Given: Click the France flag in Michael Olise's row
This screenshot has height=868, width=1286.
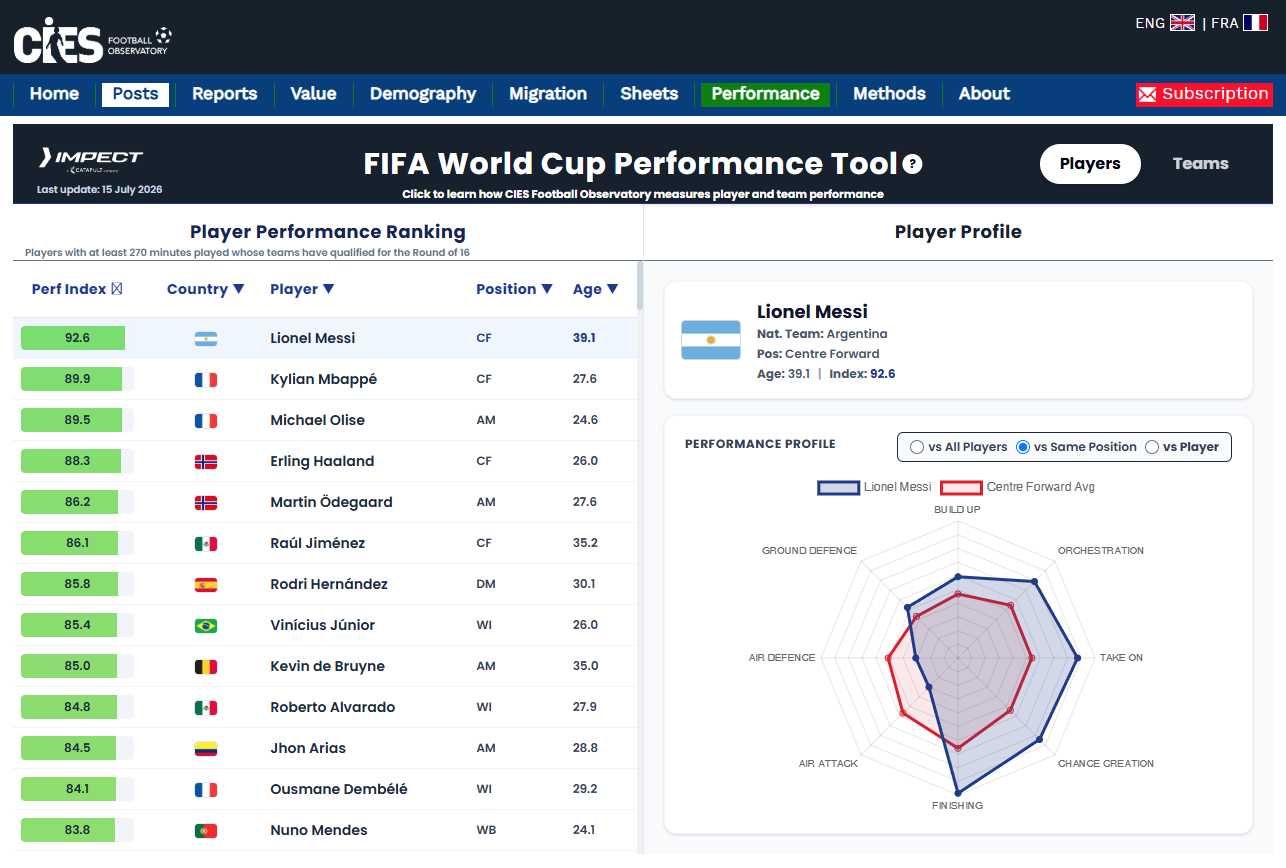Looking at the screenshot, I should (x=206, y=421).
